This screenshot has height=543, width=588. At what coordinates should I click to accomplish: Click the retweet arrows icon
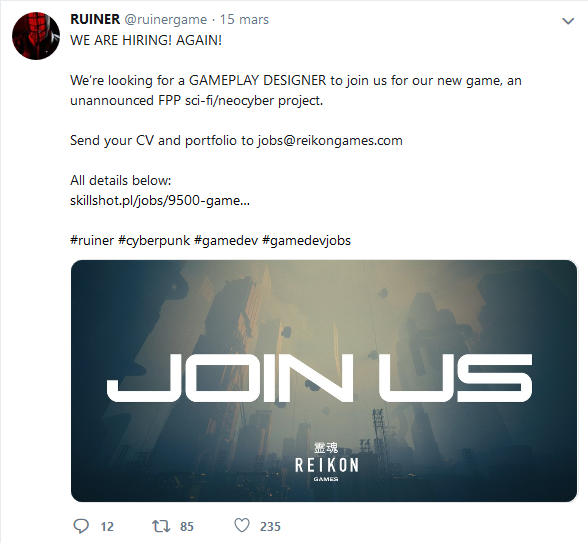(x=161, y=526)
